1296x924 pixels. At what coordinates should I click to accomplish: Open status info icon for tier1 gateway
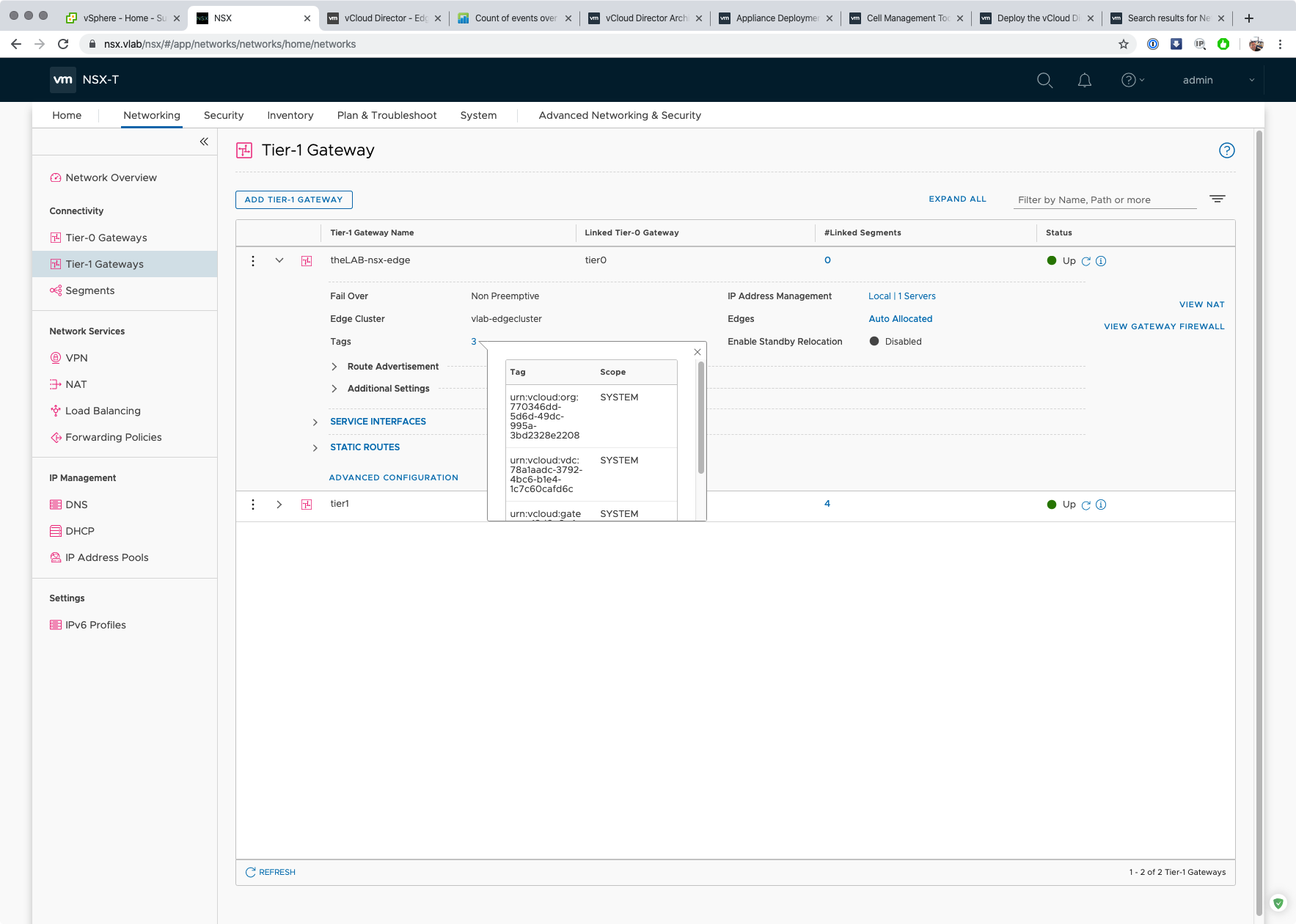point(1101,505)
